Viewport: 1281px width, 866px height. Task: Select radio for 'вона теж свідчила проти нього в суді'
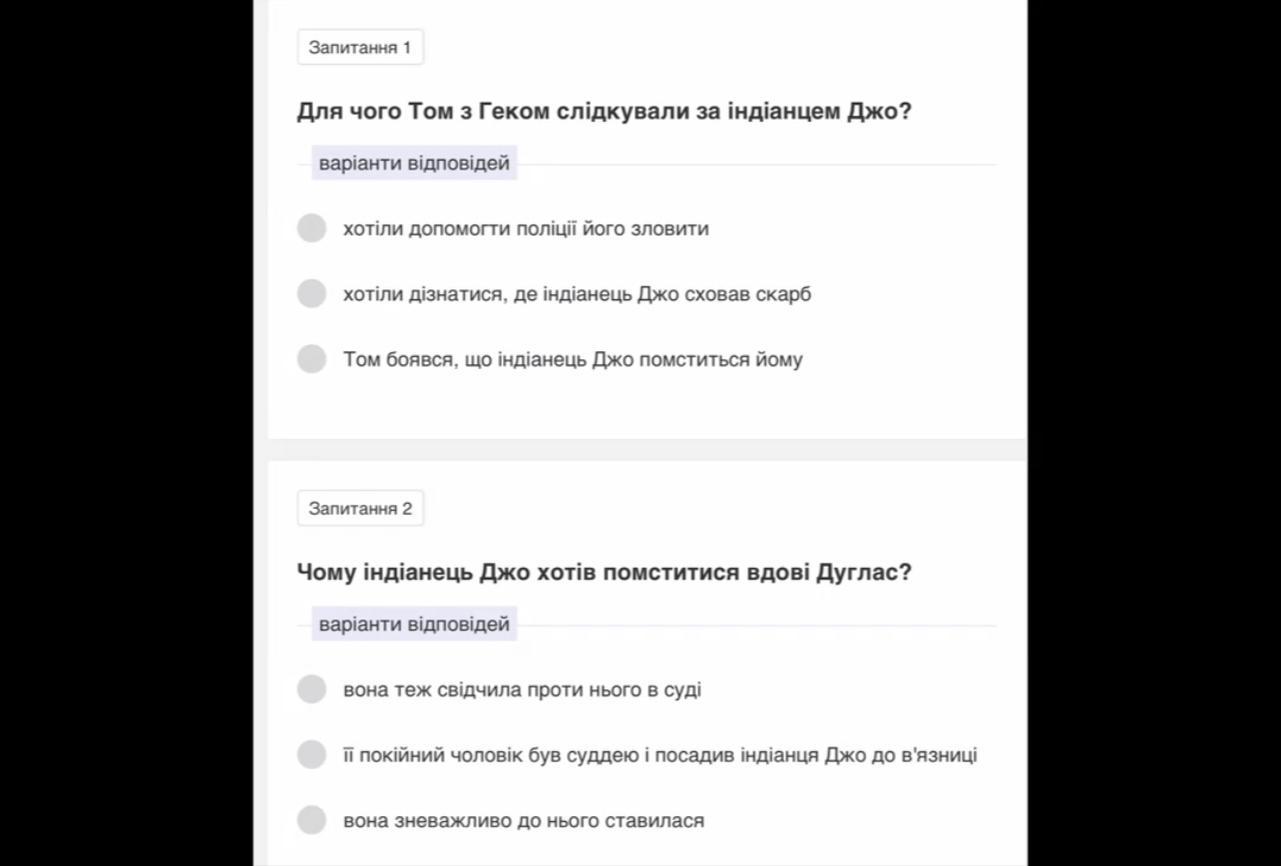click(312, 689)
